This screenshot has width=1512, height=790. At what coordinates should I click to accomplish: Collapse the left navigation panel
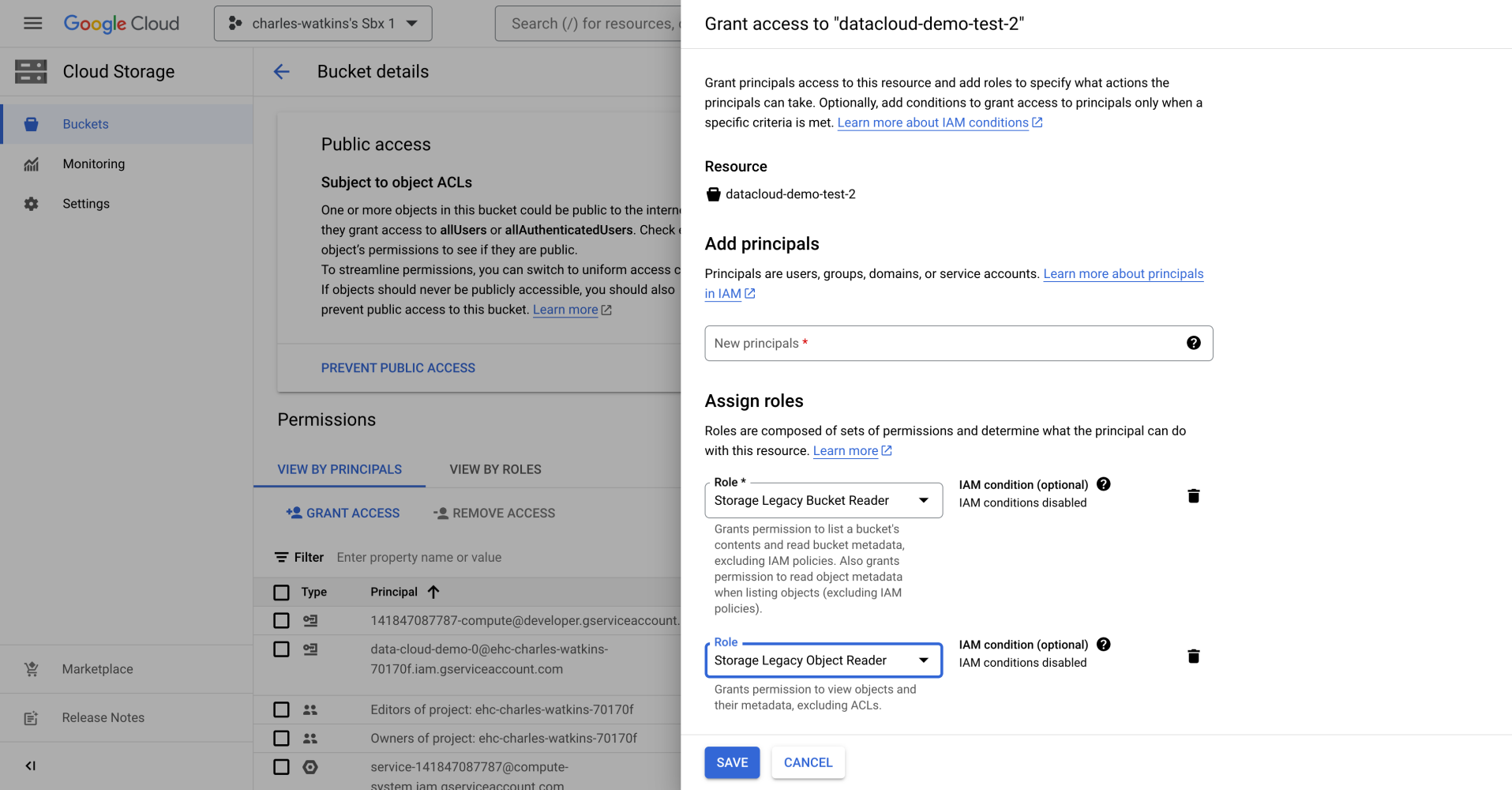coord(30,766)
